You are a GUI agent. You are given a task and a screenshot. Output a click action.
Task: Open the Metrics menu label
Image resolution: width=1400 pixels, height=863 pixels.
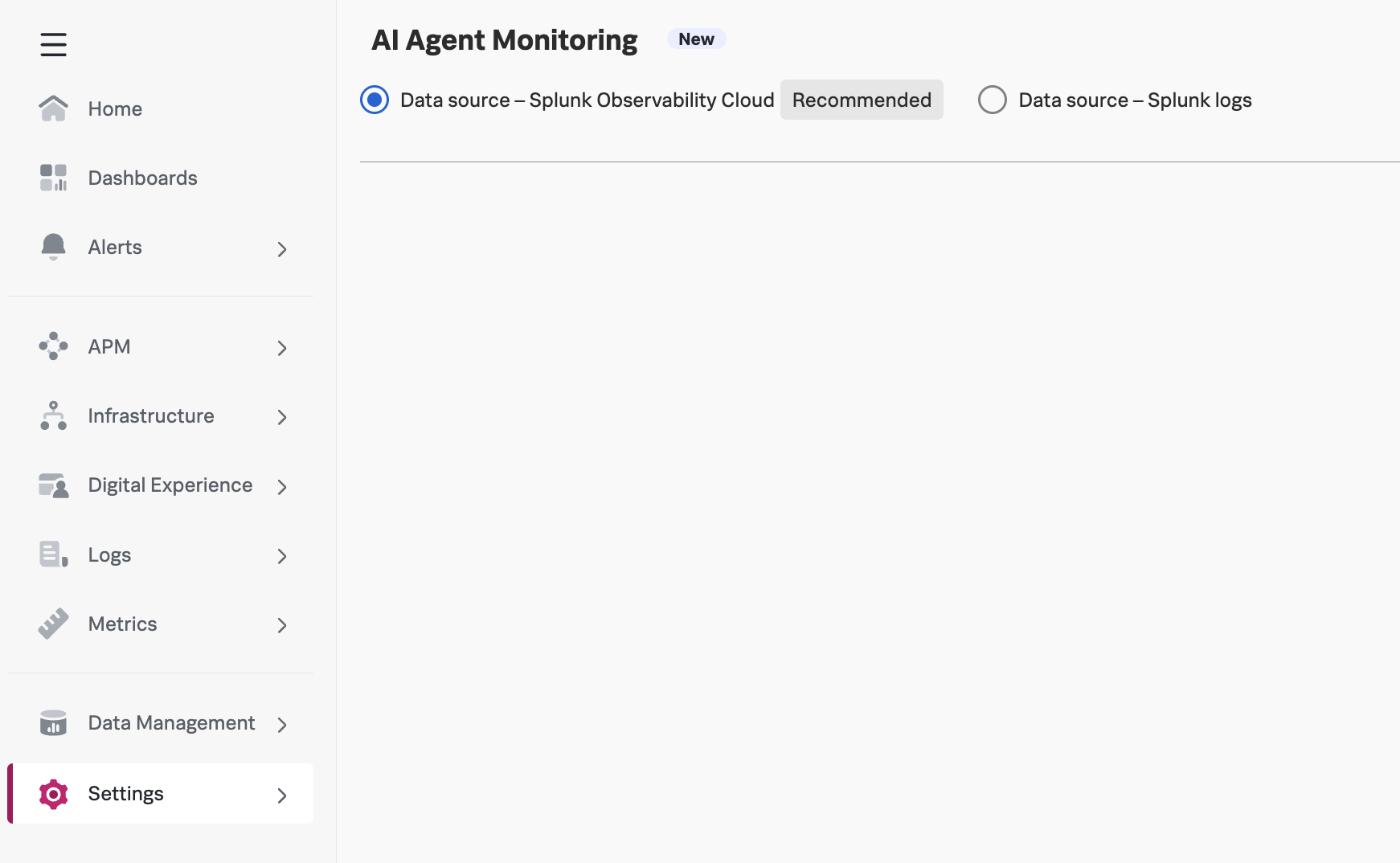(x=122, y=624)
